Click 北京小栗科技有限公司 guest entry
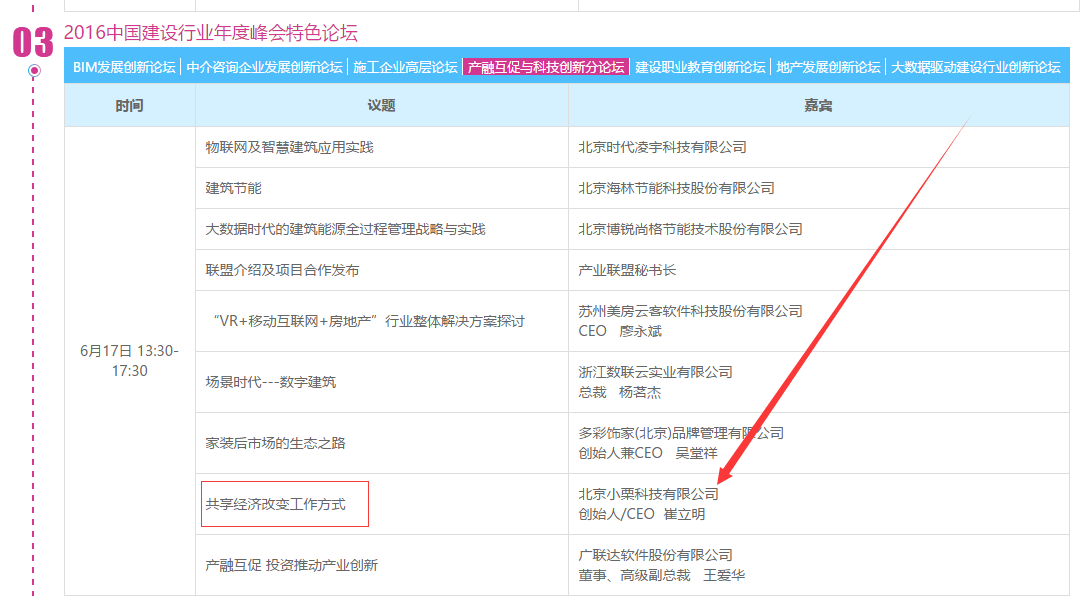The width and height of the screenshot is (1085, 613). pos(648,494)
